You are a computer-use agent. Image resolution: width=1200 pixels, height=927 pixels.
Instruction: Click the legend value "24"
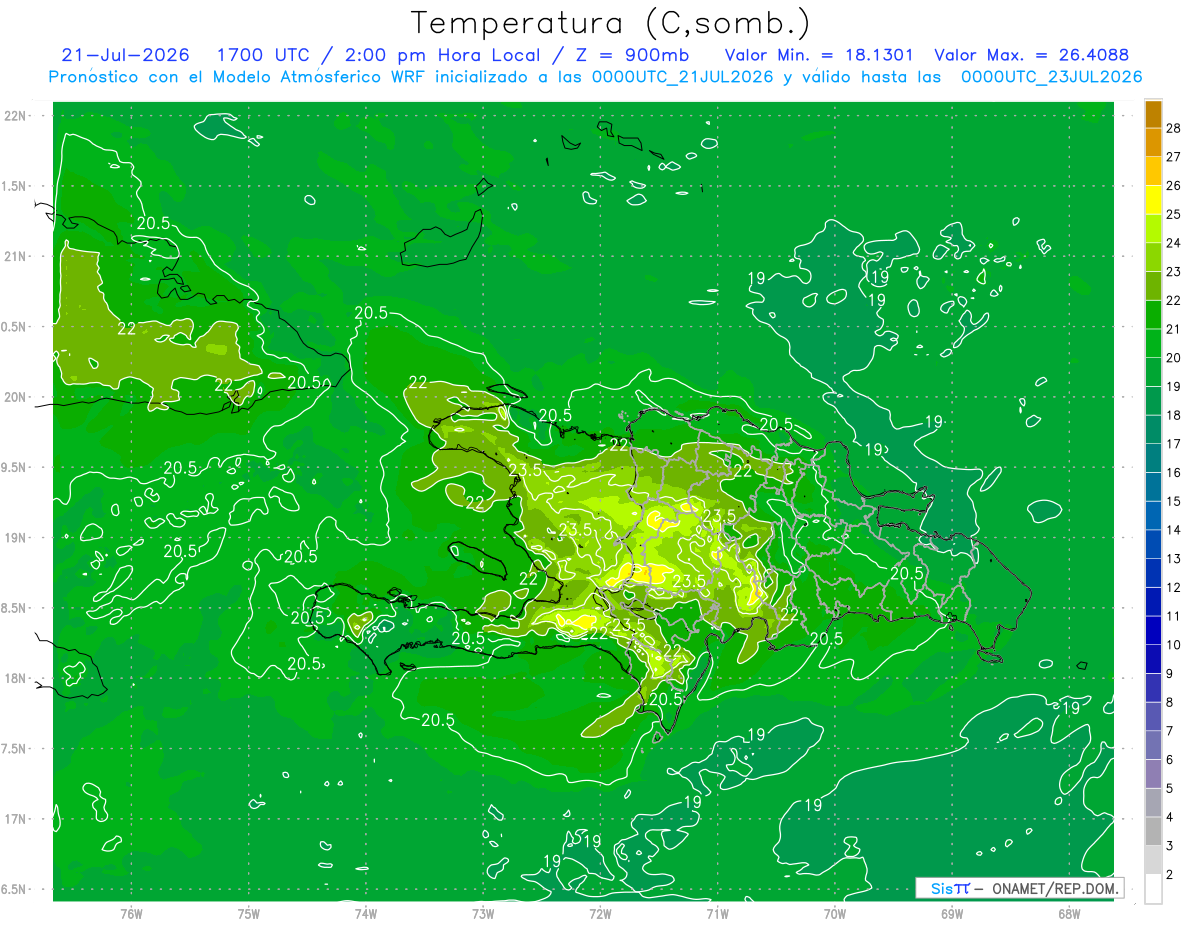coord(1173,243)
